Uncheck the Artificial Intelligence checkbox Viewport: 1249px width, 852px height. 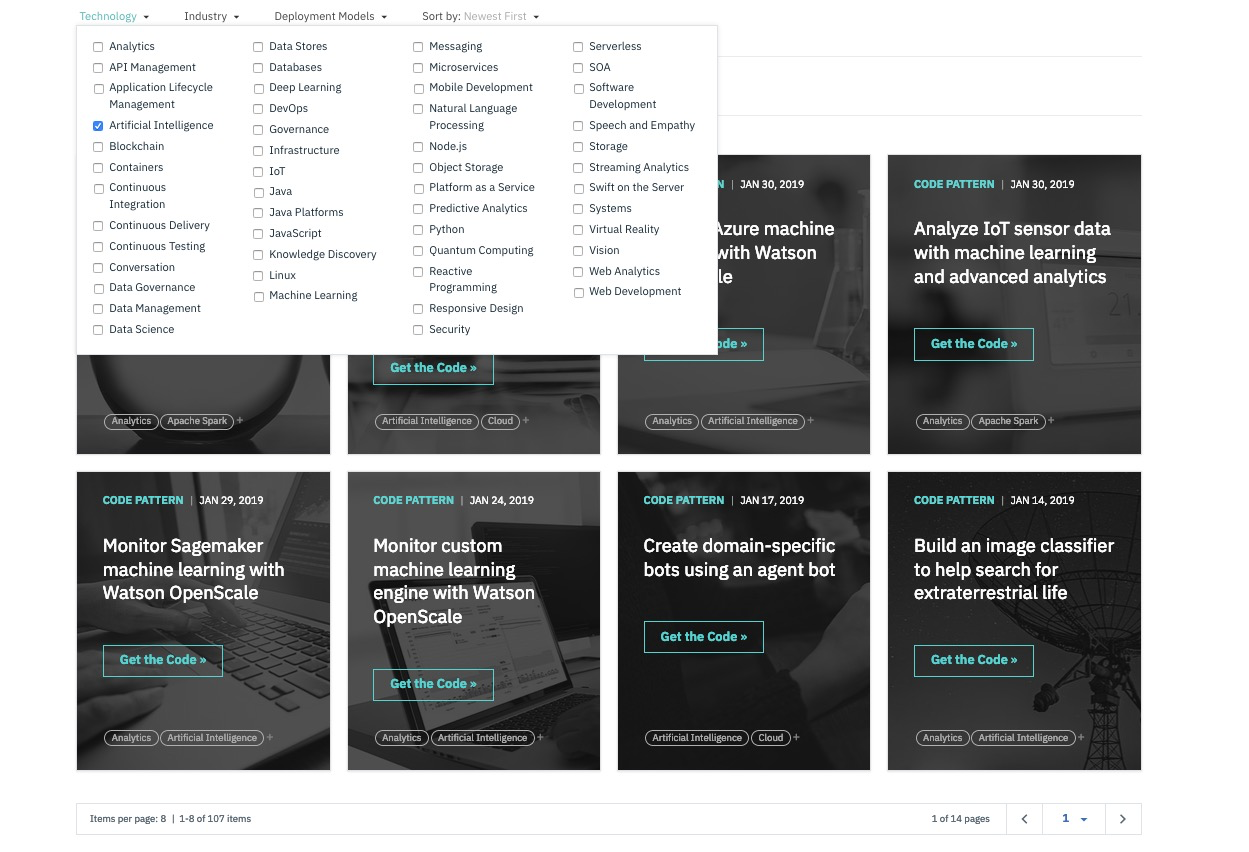(98, 126)
